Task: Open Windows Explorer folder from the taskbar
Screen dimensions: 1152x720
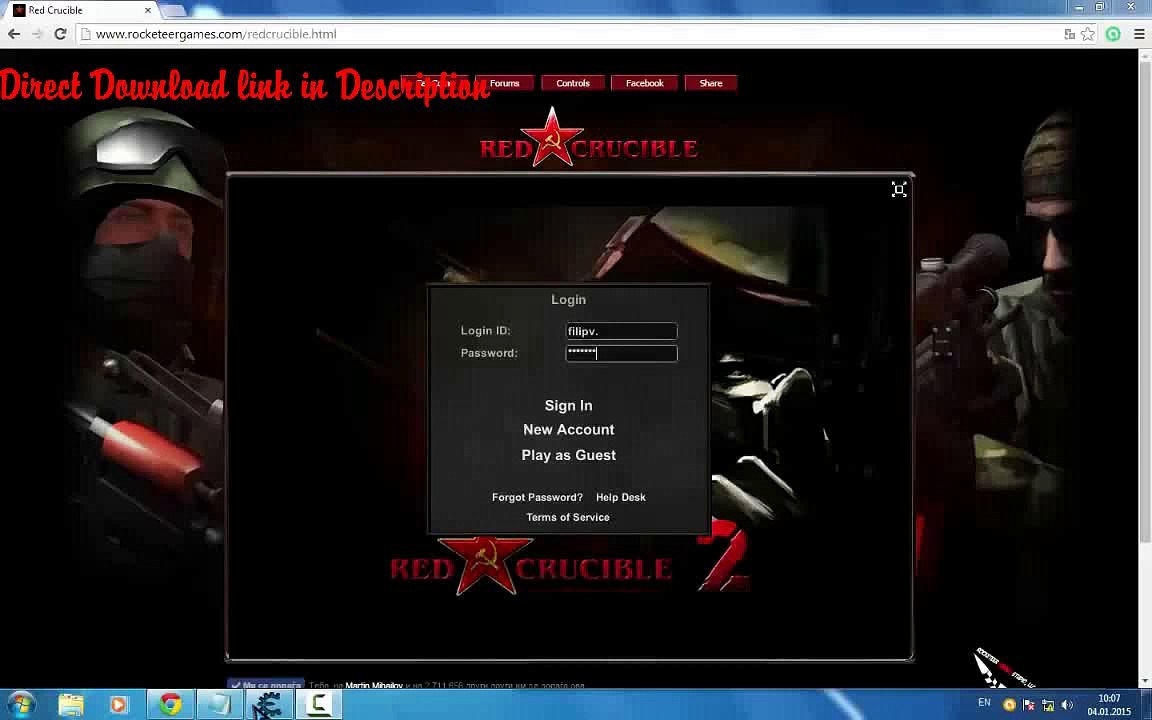Action: tap(71, 705)
